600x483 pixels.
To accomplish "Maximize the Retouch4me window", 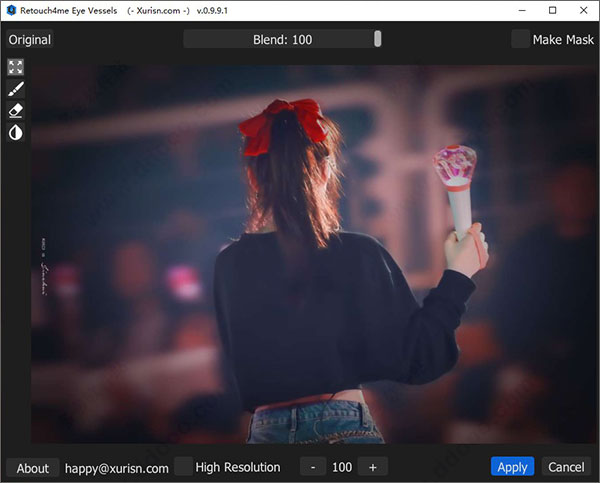I will click(x=553, y=10).
